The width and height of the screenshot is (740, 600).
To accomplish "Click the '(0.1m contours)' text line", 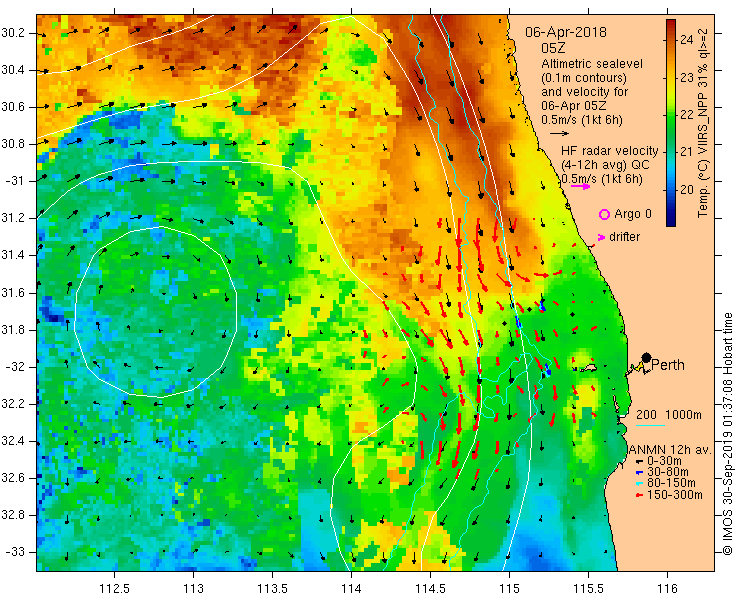I will [584, 77].
